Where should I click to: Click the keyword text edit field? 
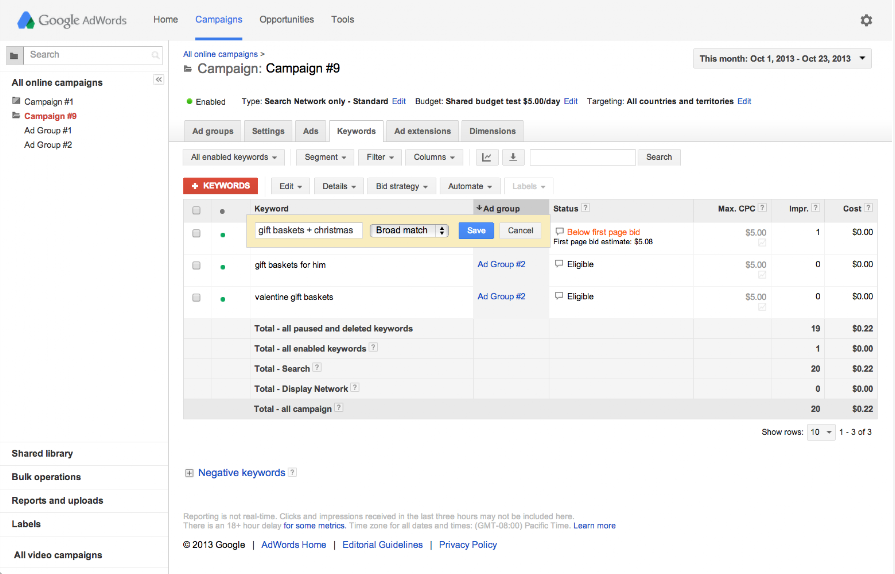tap(308, 230)
